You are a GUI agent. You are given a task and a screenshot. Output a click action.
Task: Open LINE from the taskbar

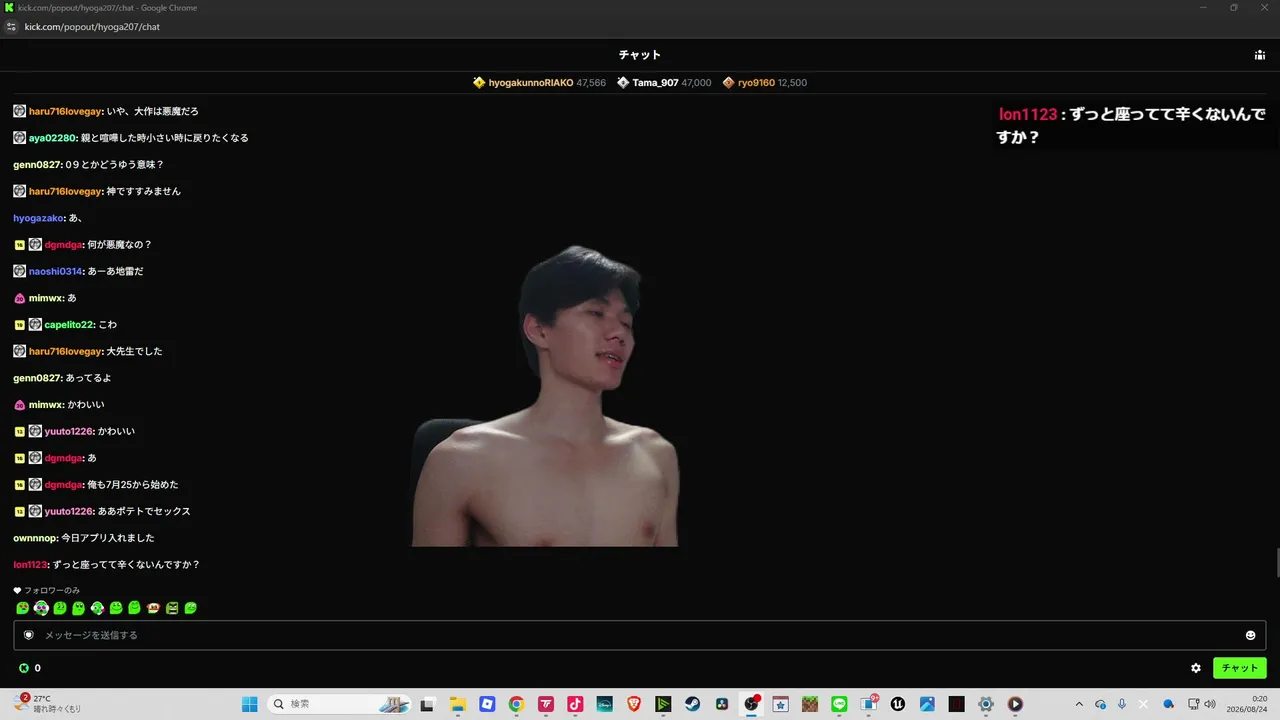tap(839, 704)
